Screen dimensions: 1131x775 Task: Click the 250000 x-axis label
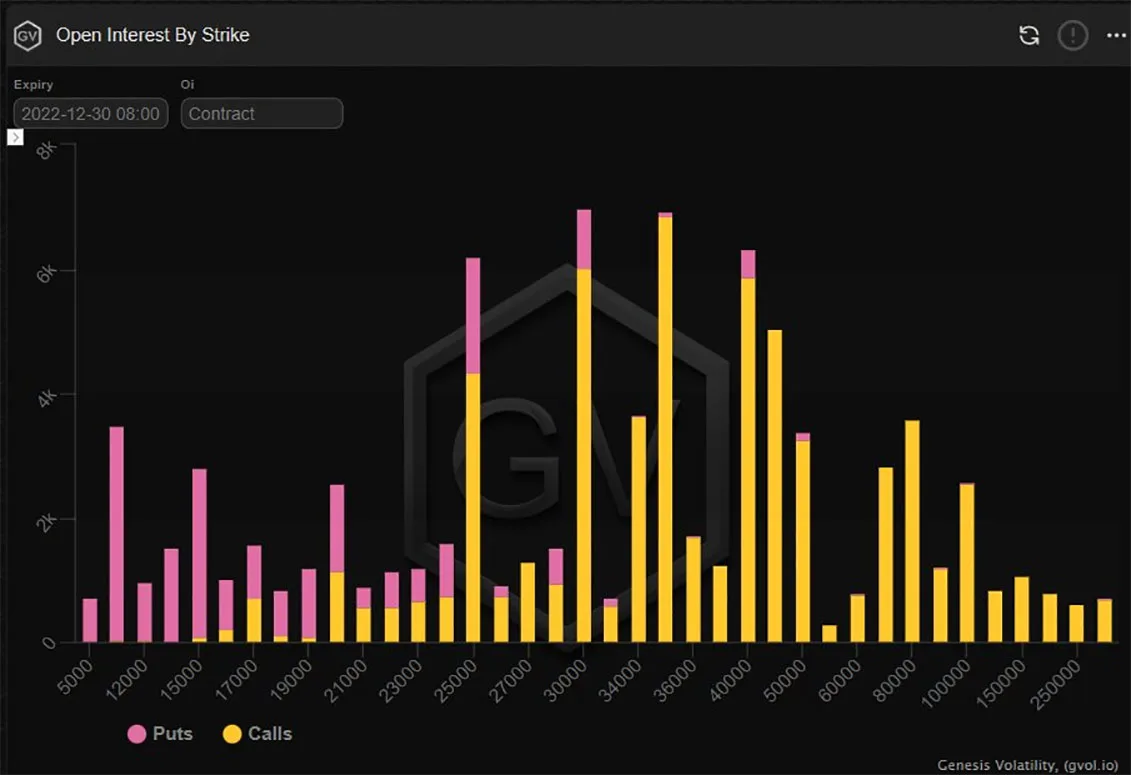(1057, 684)
